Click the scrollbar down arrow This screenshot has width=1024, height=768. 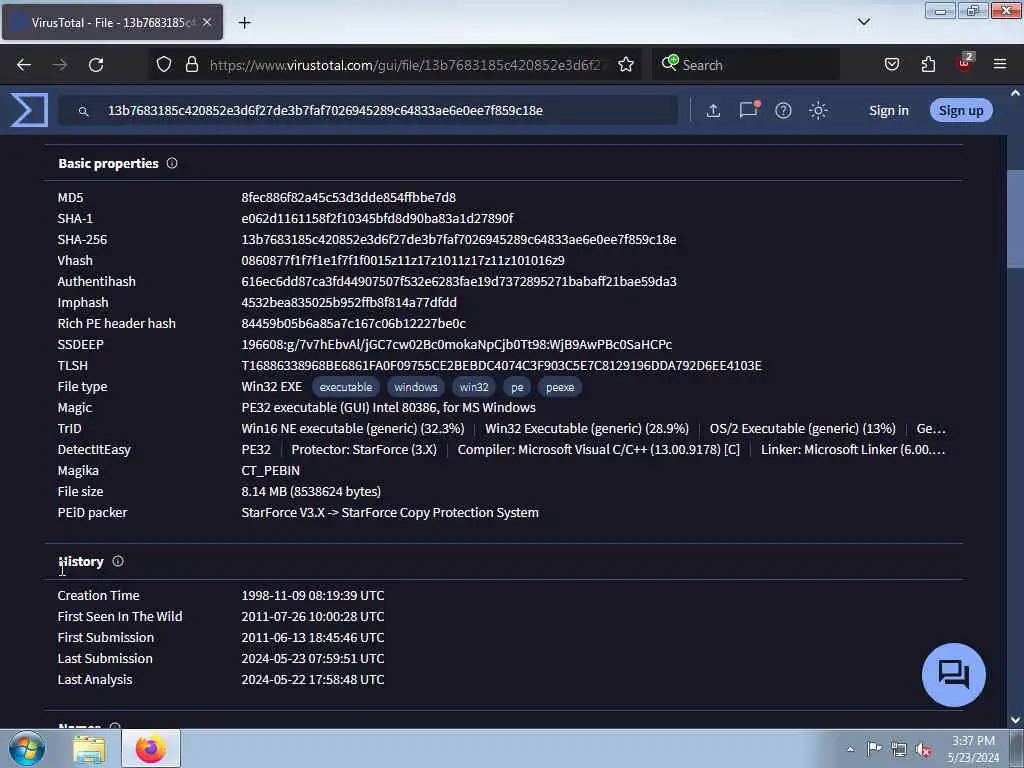[x=1015, y=720]
